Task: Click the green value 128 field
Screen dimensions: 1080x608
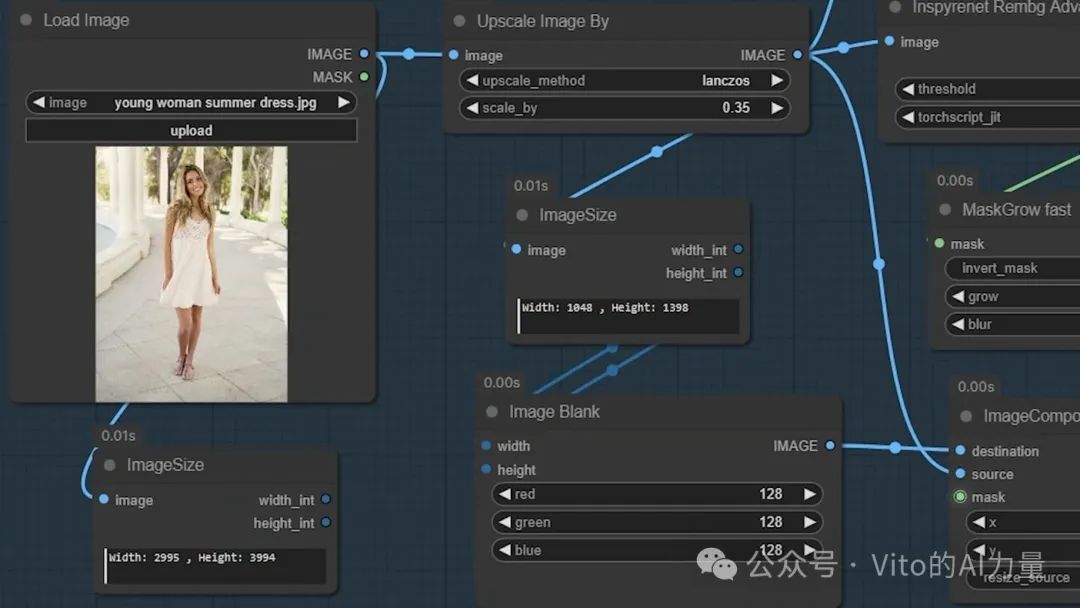Action: coord(658,522)
